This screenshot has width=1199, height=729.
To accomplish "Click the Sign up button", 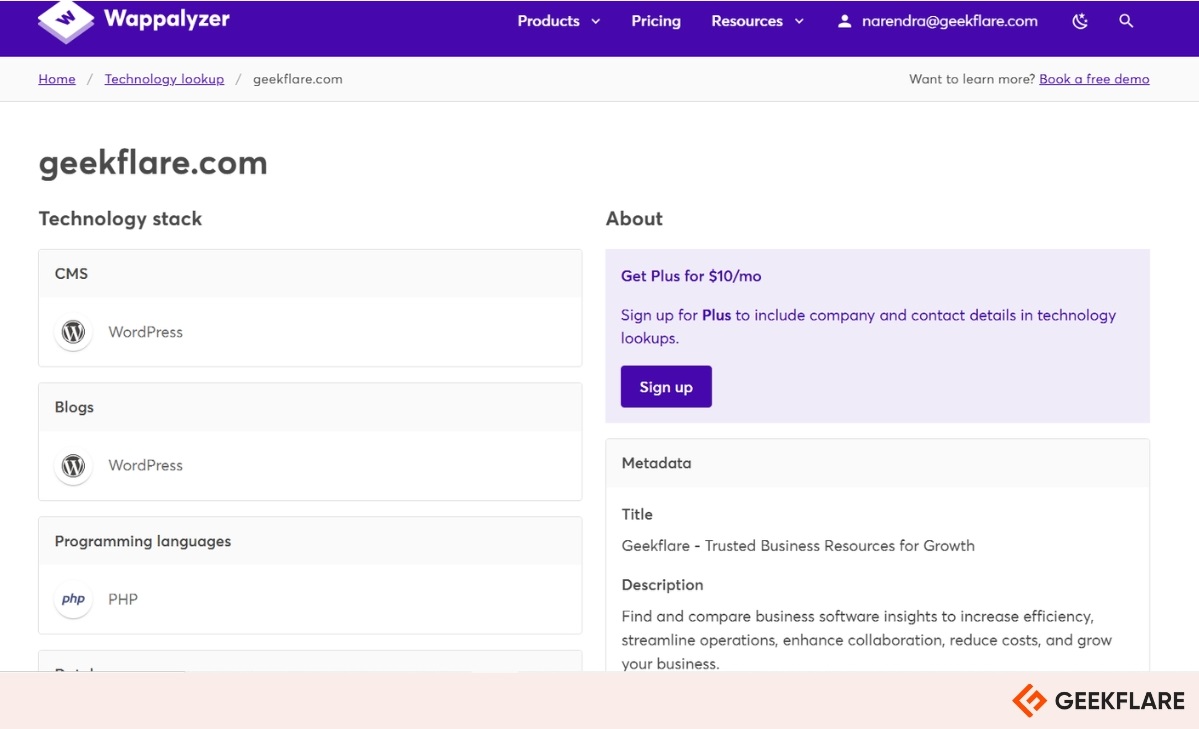I will pyautogui.click(x=666, y=386).
